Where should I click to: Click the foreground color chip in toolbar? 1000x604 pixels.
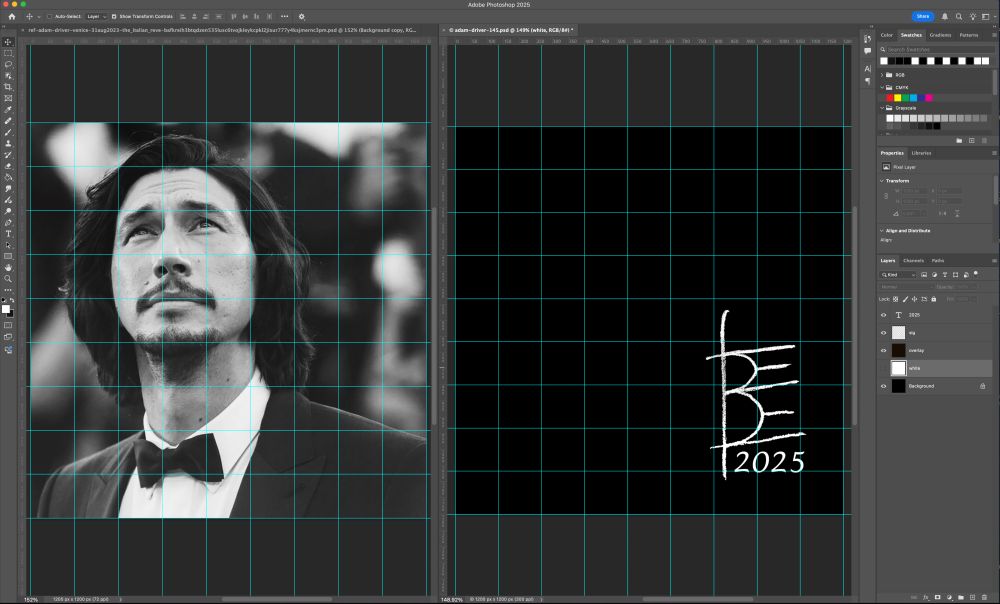pos(6,309)
